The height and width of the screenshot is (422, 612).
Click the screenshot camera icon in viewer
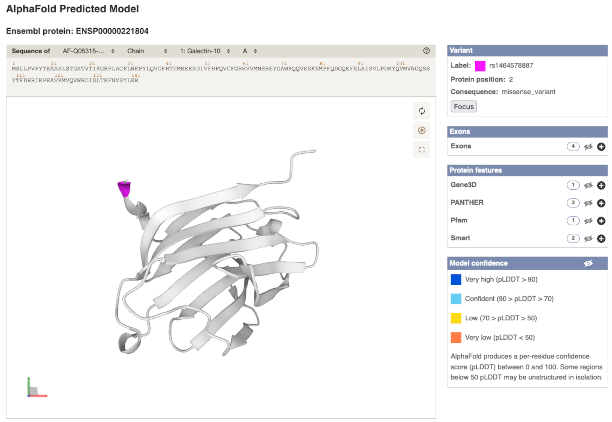coord(422,130)
